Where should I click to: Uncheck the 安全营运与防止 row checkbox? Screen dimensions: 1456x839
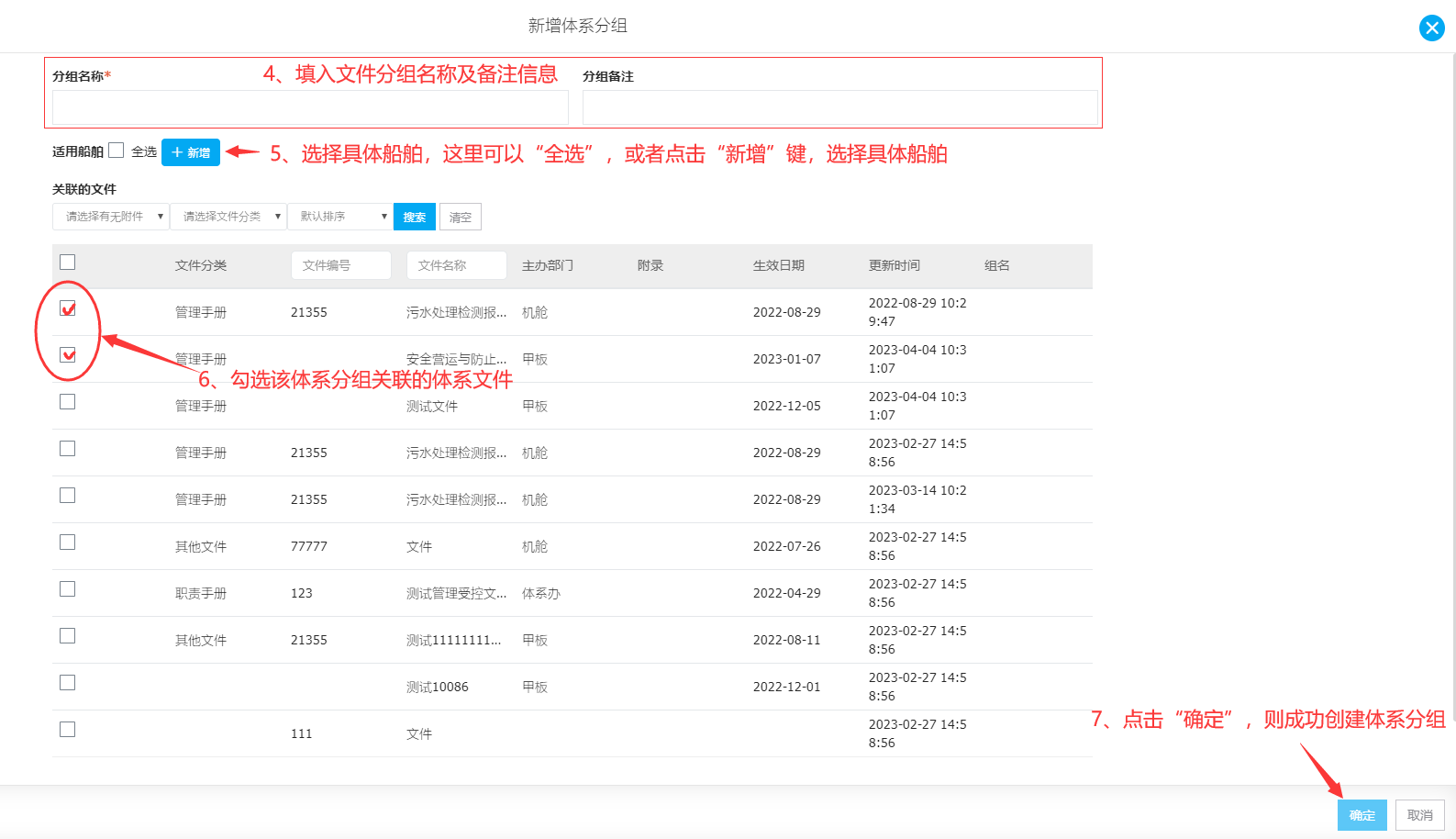(x=67, y=354)
